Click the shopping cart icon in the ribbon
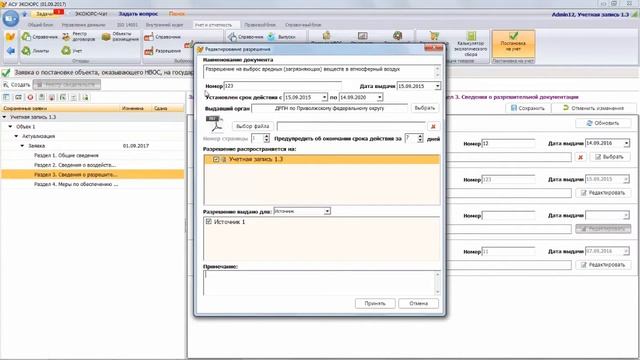Viewport: 640px width, 360px height. [434, 36]
